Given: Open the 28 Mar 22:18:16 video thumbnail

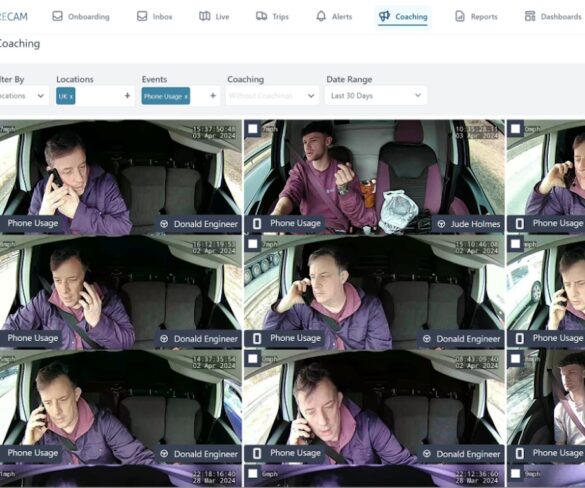Looking at the screenshot, I should click(121, 476).
